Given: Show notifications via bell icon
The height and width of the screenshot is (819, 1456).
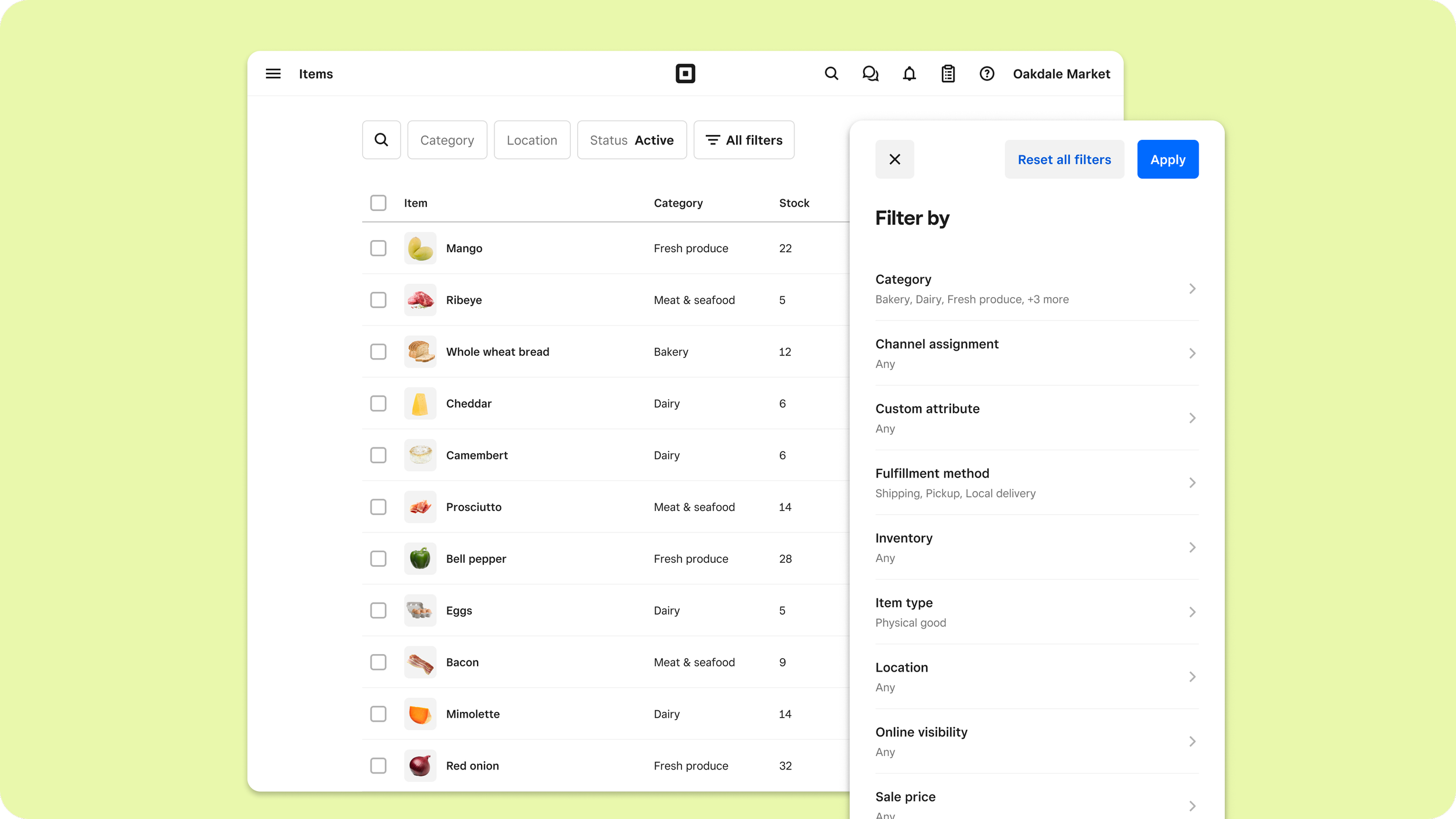Looking at the screenshot, I should click(909, 74).
